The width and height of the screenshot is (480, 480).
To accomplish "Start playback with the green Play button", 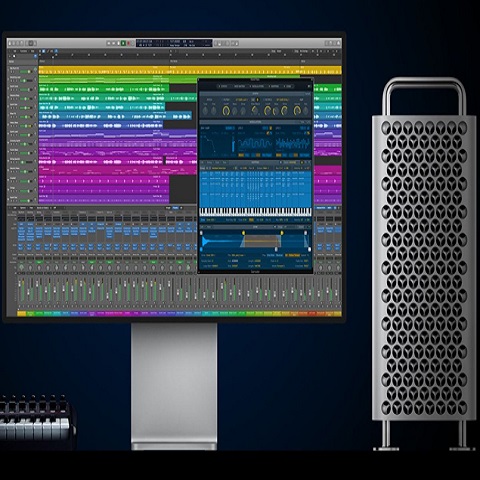I will [x=123, y=43].
